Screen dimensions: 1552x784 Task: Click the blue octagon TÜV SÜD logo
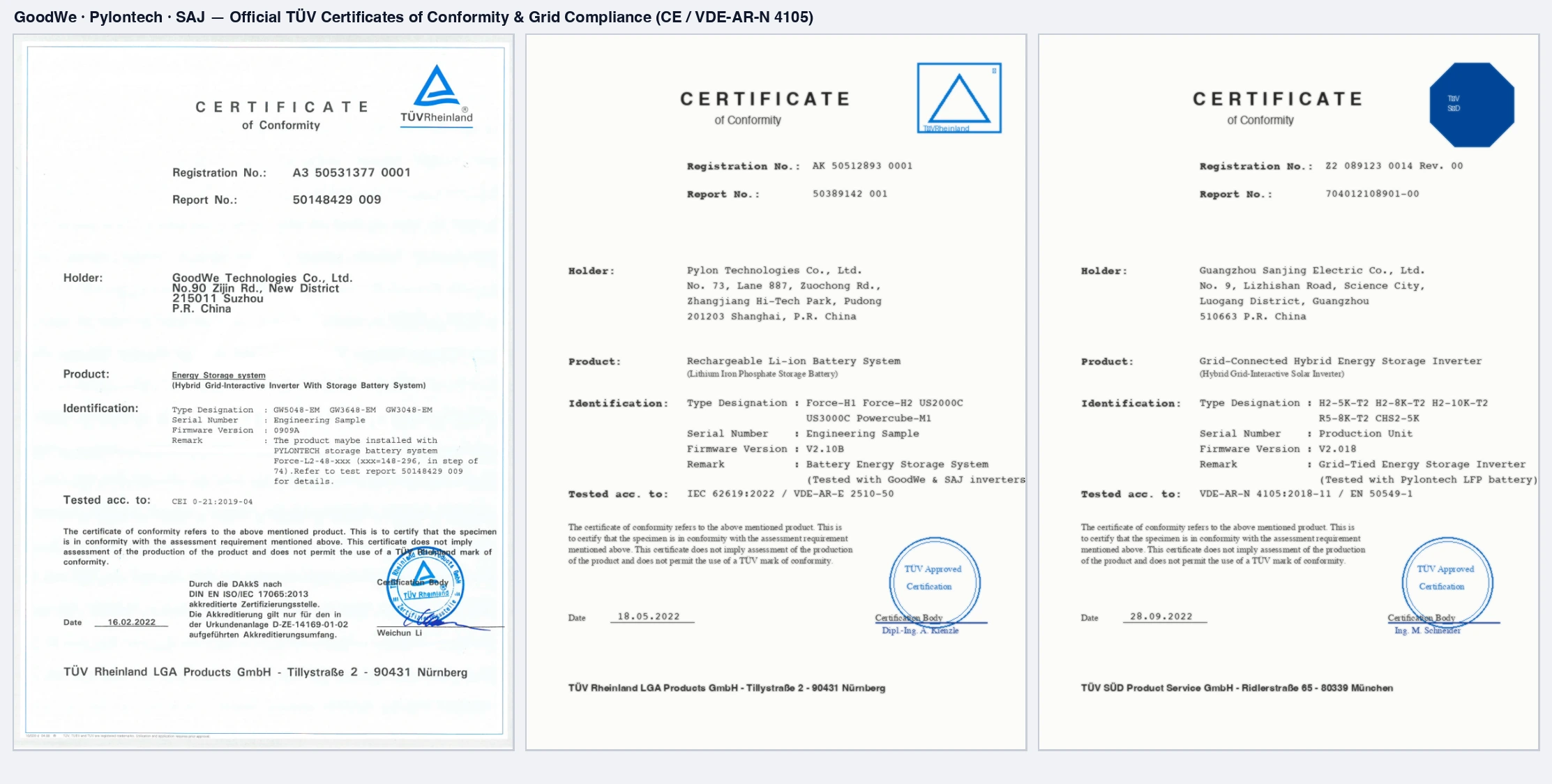tap(1472, 105)
